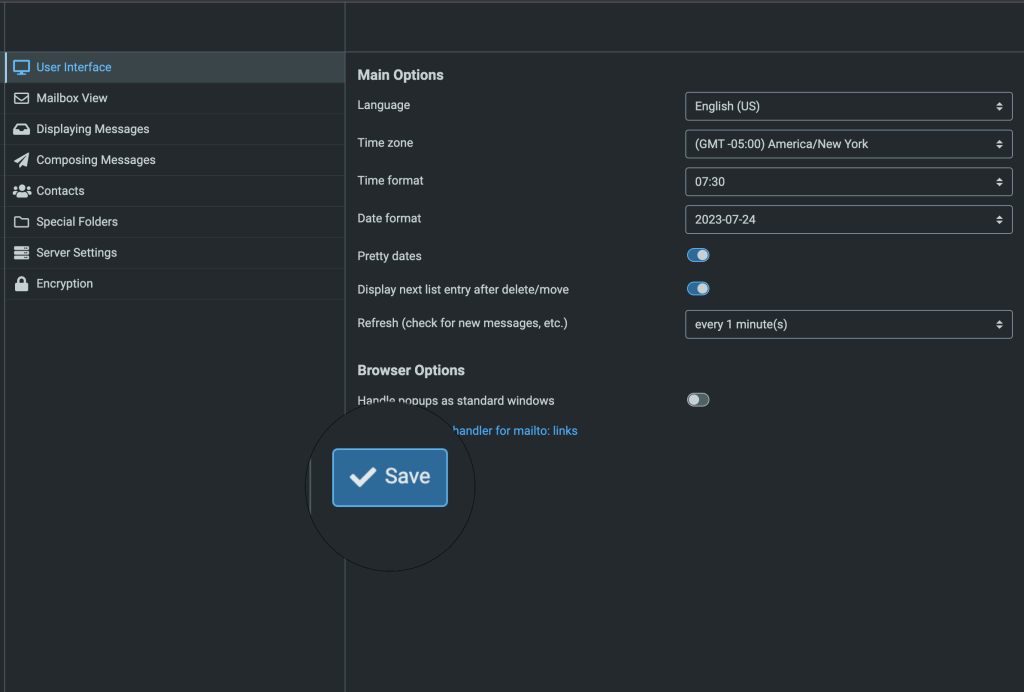Click the server icon for Server Settings
The image size is (1024, 692).
21,253
